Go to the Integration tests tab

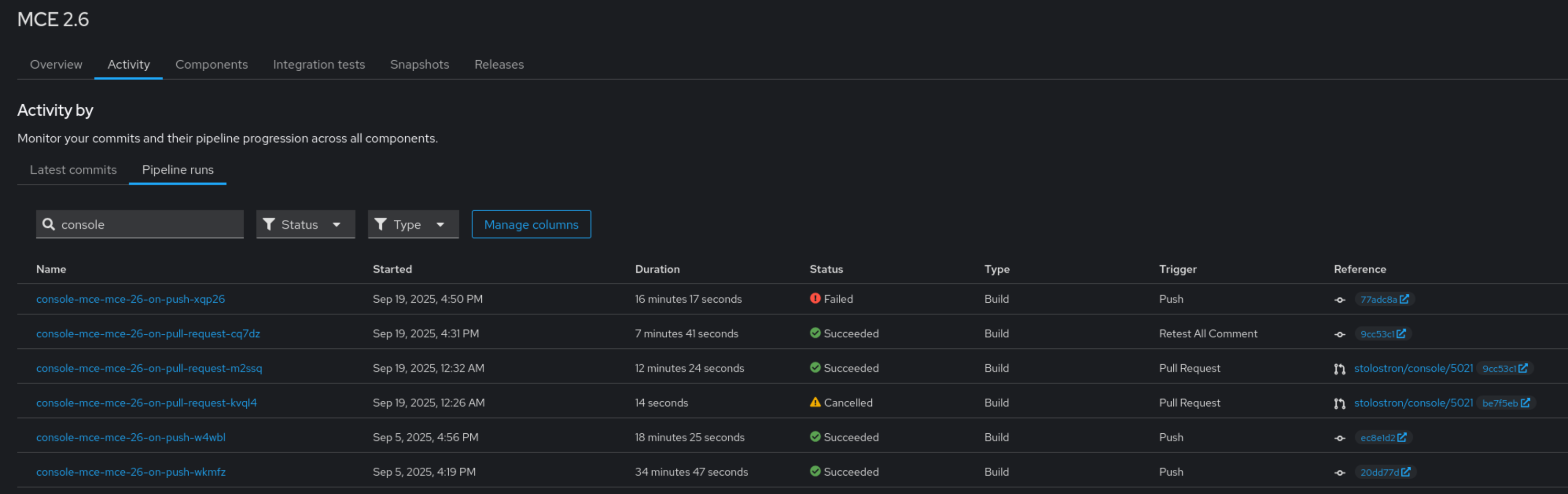tap(318, 64)
